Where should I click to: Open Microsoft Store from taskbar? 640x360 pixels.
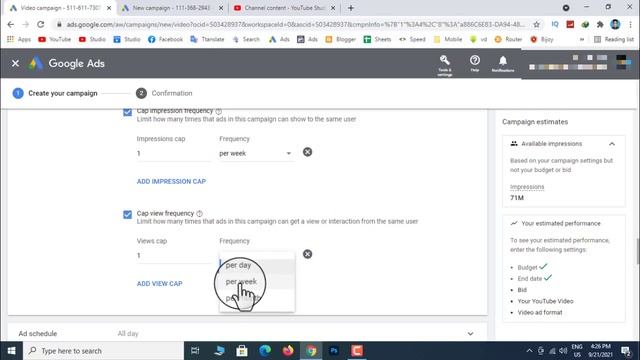(242, 351)
